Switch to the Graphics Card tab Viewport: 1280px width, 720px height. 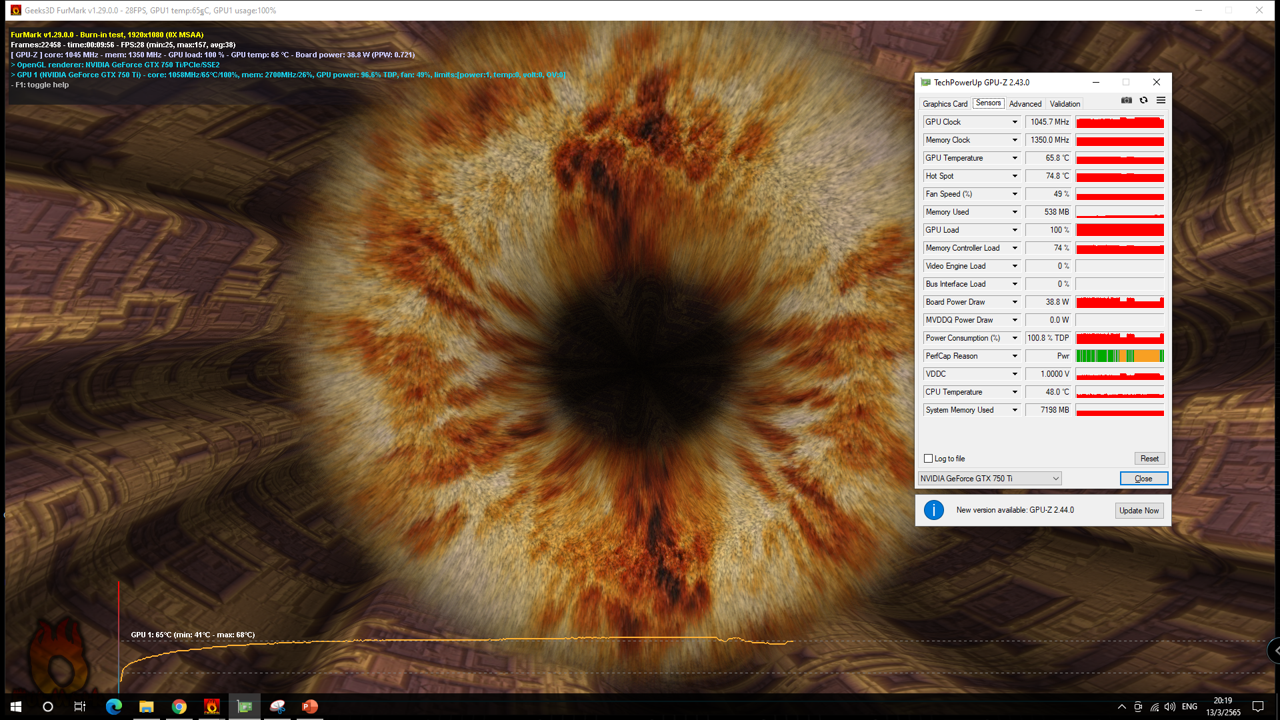[x=945, y=104]
